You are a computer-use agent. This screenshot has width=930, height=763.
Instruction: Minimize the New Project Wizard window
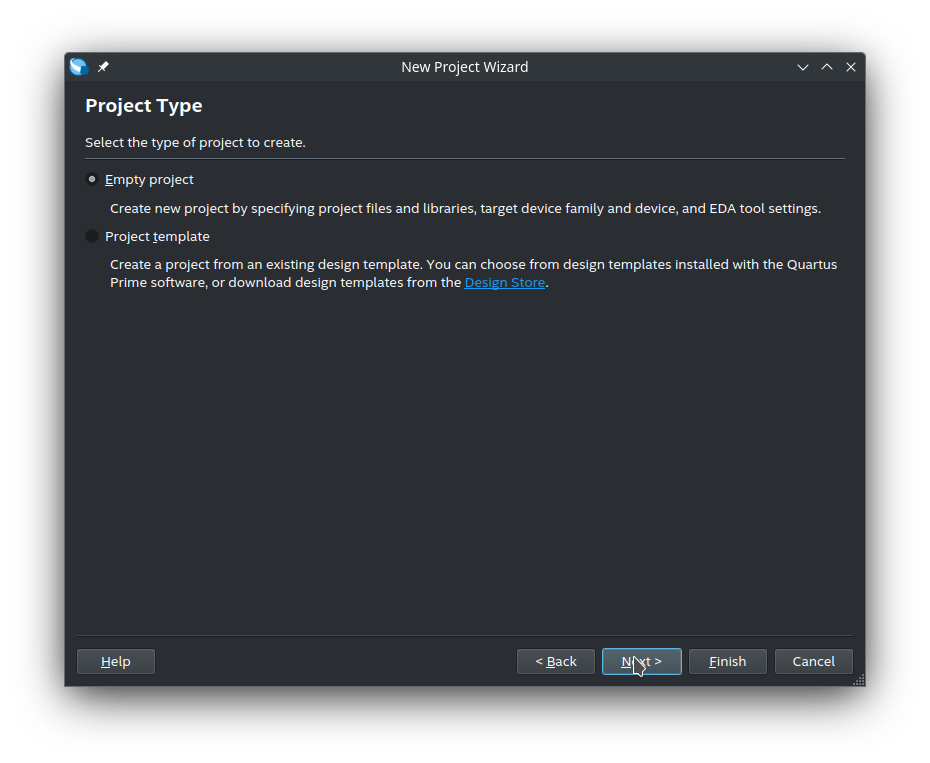802,67
